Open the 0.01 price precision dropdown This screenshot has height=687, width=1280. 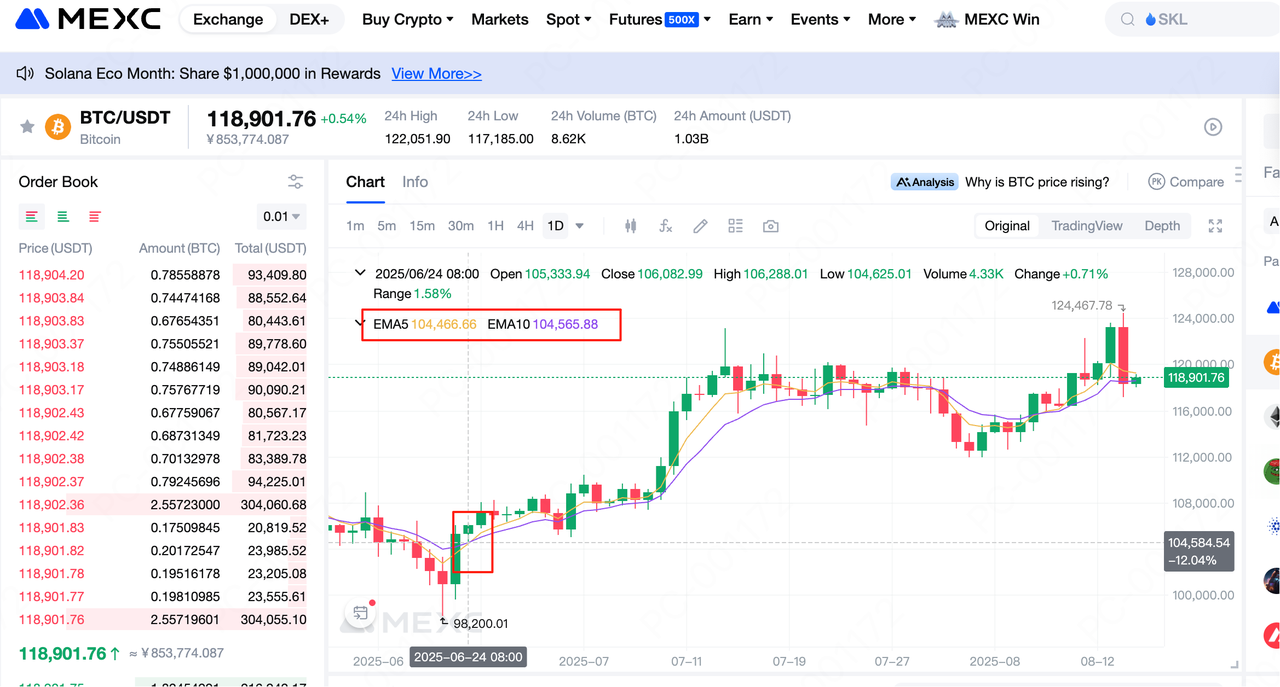point(282,216)
